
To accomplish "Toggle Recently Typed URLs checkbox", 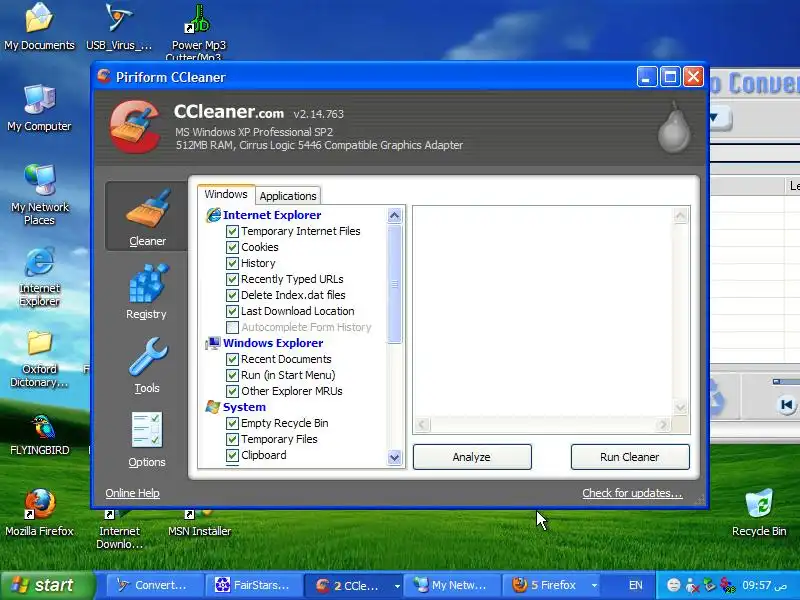I will coord(232,279).
